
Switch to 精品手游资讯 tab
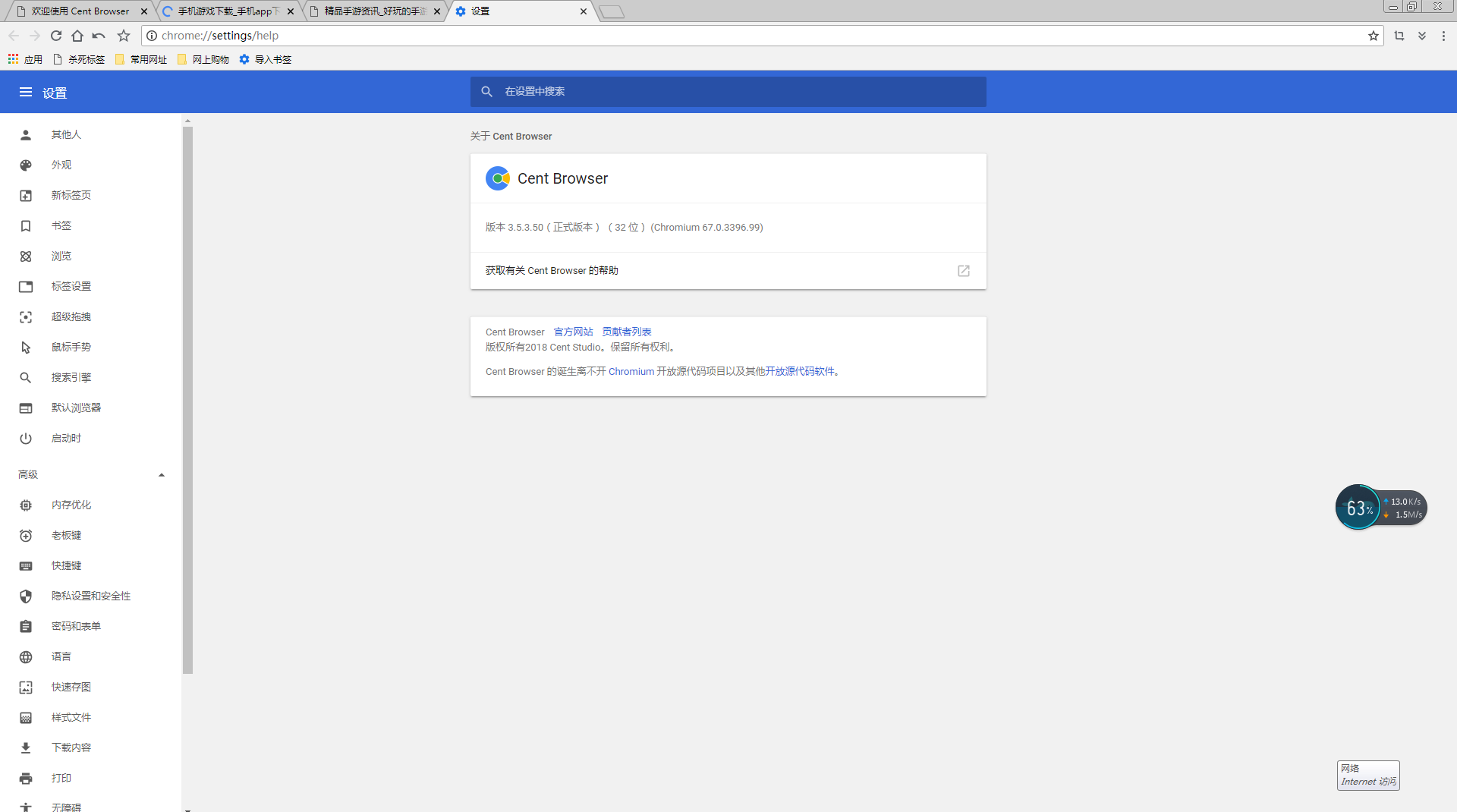tap(375, 11)
